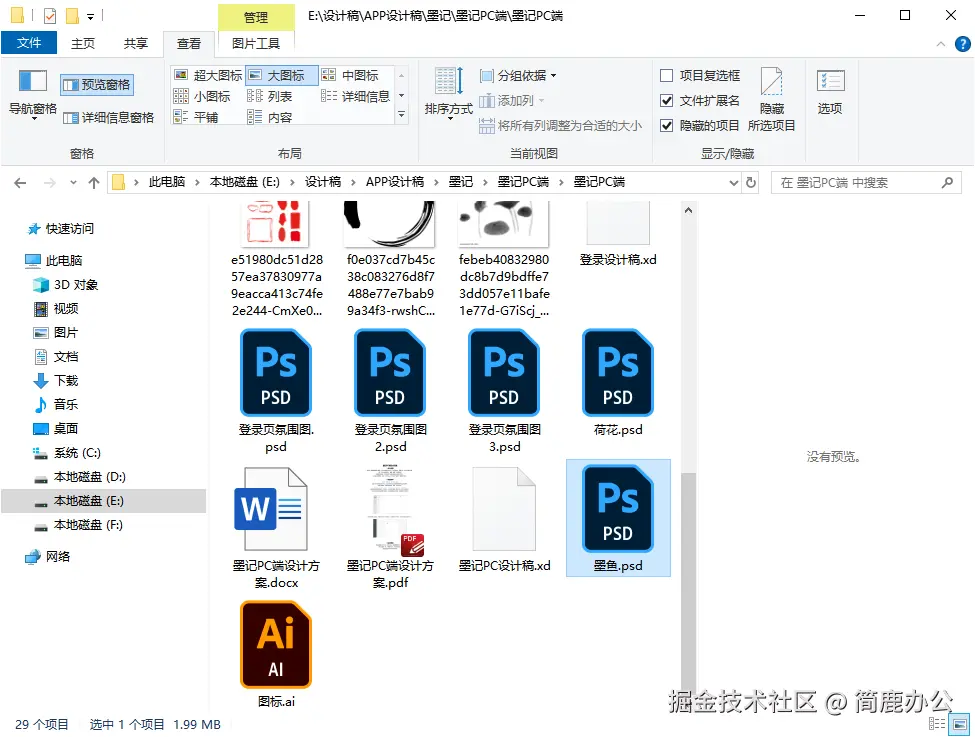975x737 pixels.
Task: Select the 墨鱼.psd file icon
Action: (x=618, y=509)
